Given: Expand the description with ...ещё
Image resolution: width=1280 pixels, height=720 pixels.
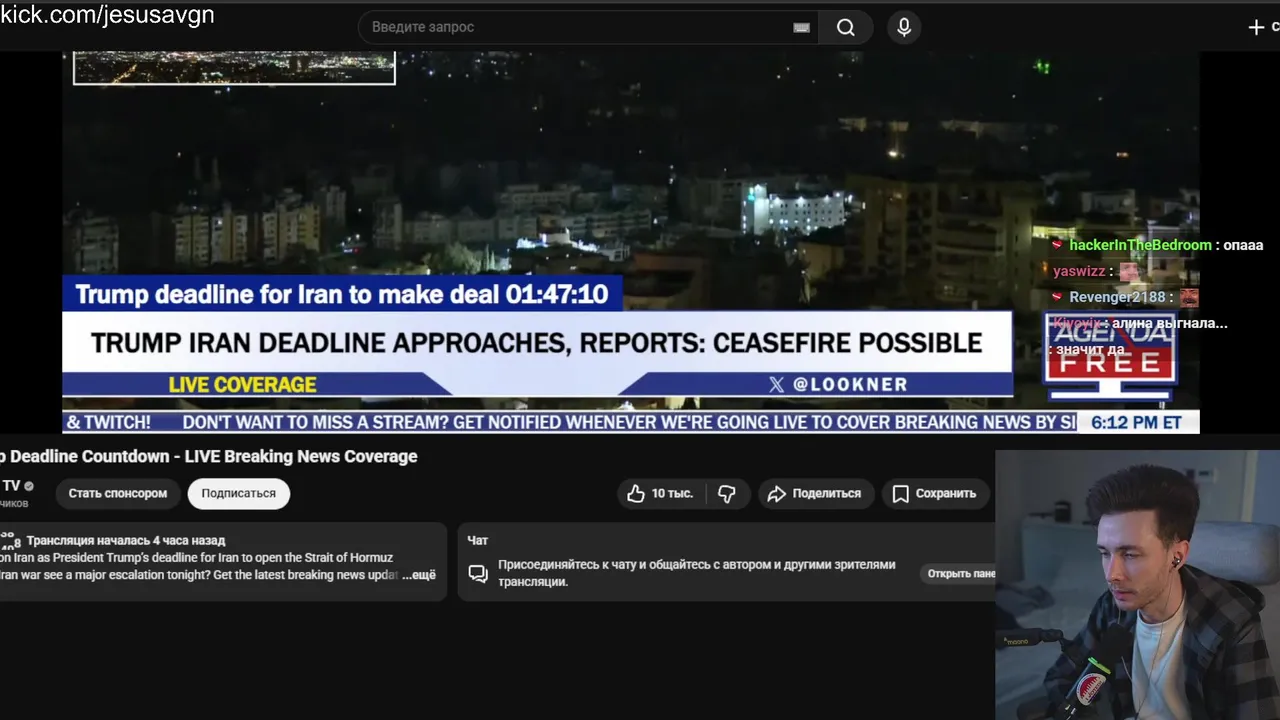Looking at the screenshot, I should (x=419, y=575).
